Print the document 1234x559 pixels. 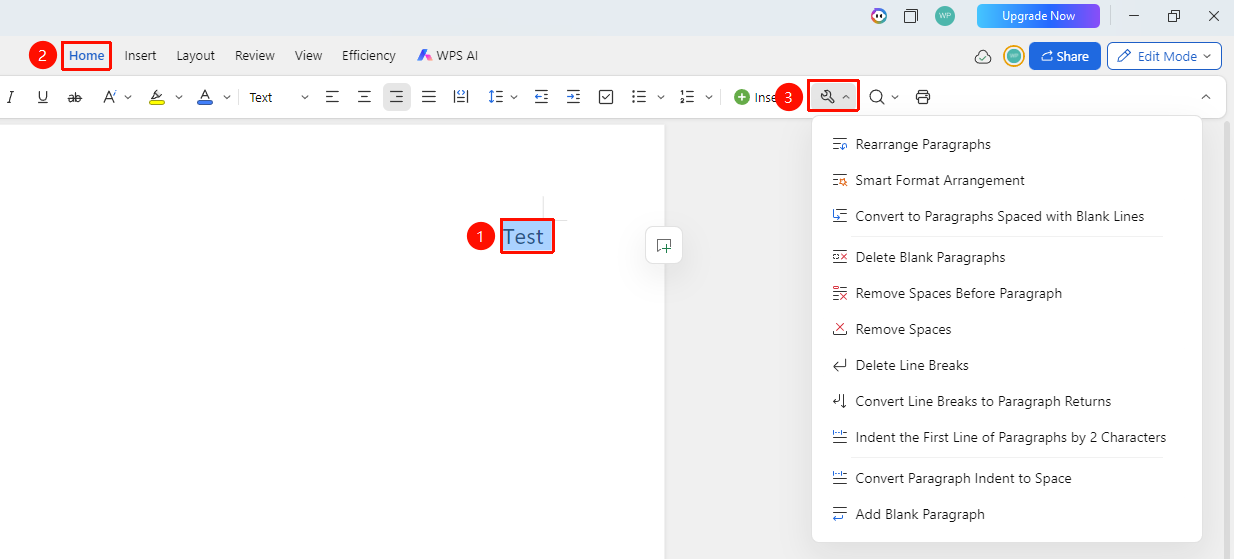923,97
